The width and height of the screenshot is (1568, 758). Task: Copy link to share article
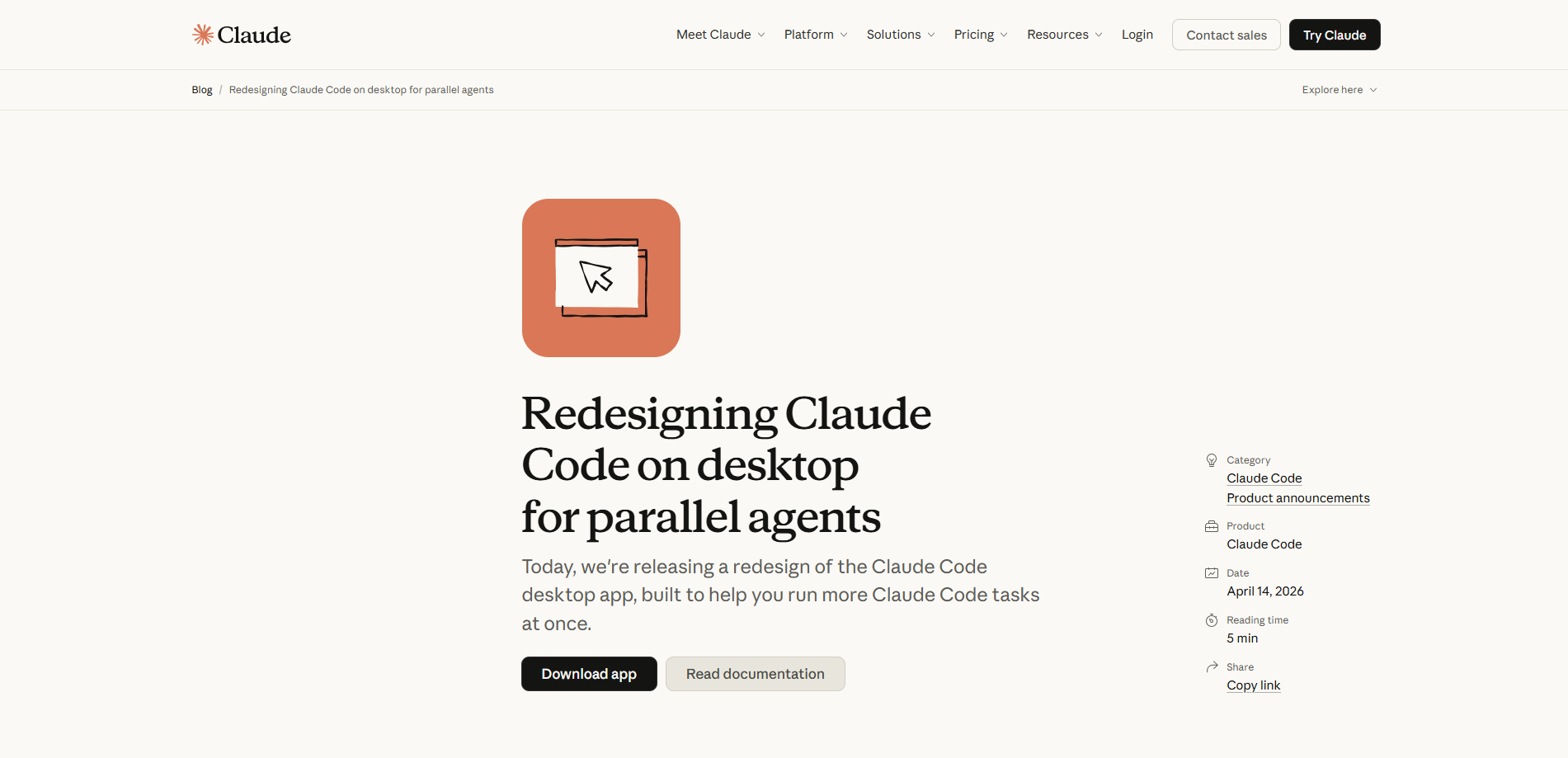pyautogui.click(x=1254, y=685)
